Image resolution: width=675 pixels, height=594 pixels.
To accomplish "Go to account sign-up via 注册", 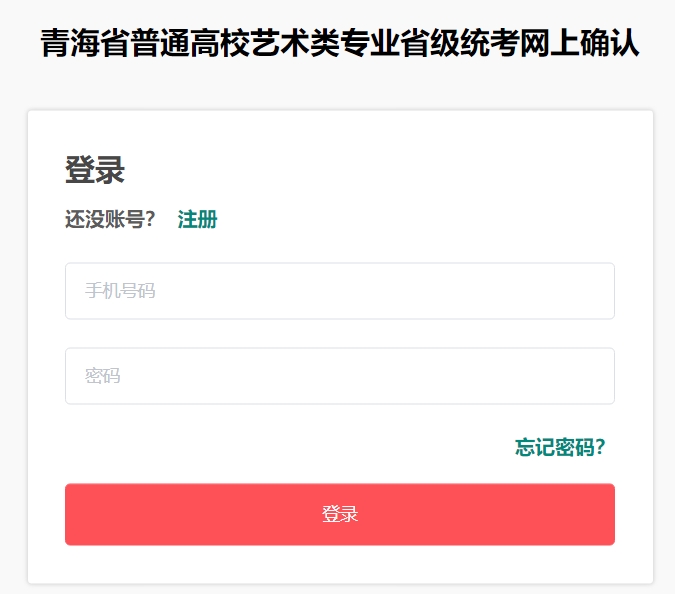I will pyautogui.click(x=197, y=220).
